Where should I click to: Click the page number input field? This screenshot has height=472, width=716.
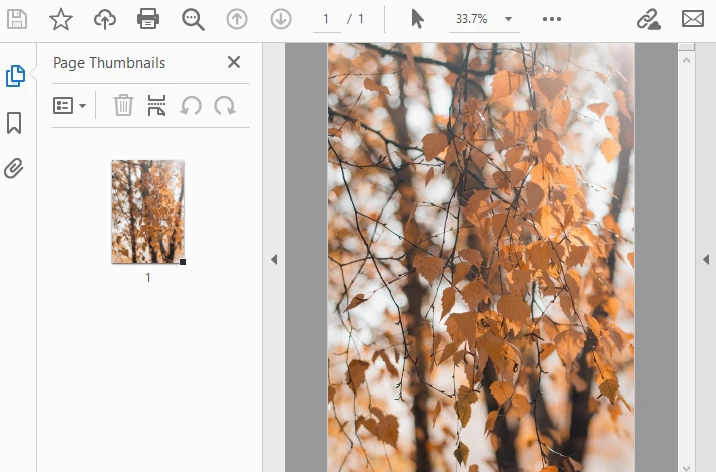click(x=326, y=19)
